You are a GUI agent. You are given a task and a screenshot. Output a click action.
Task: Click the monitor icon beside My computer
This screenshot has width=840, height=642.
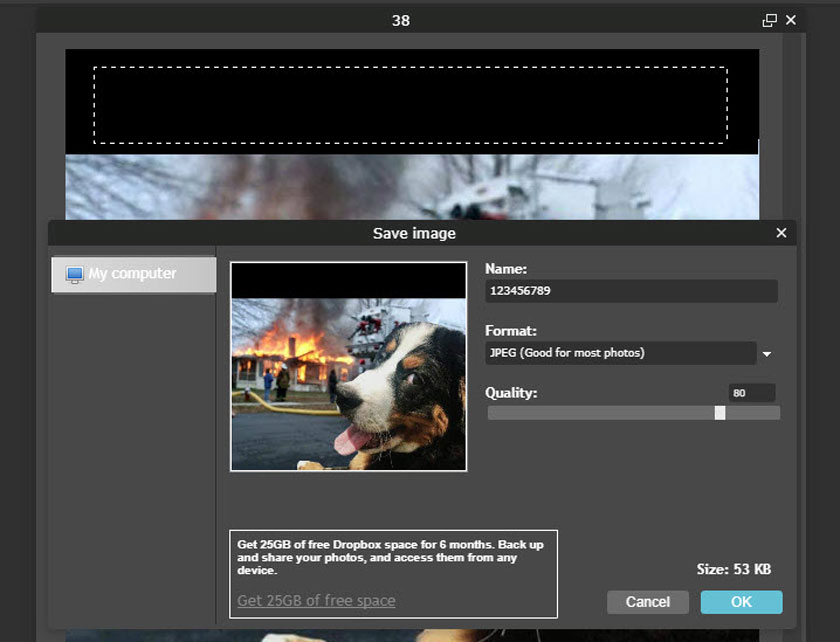tap(74, 275)
